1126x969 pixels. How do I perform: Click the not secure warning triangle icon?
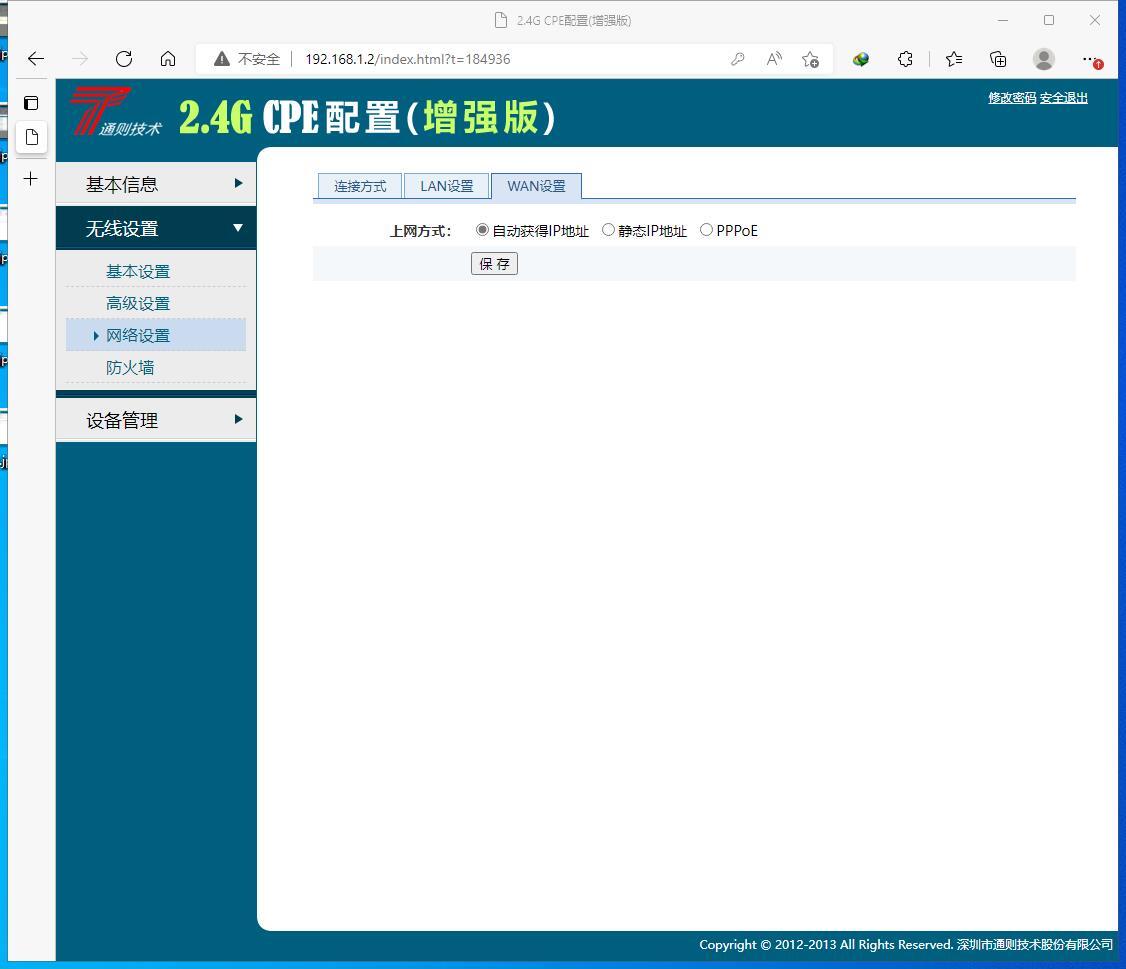222,59
